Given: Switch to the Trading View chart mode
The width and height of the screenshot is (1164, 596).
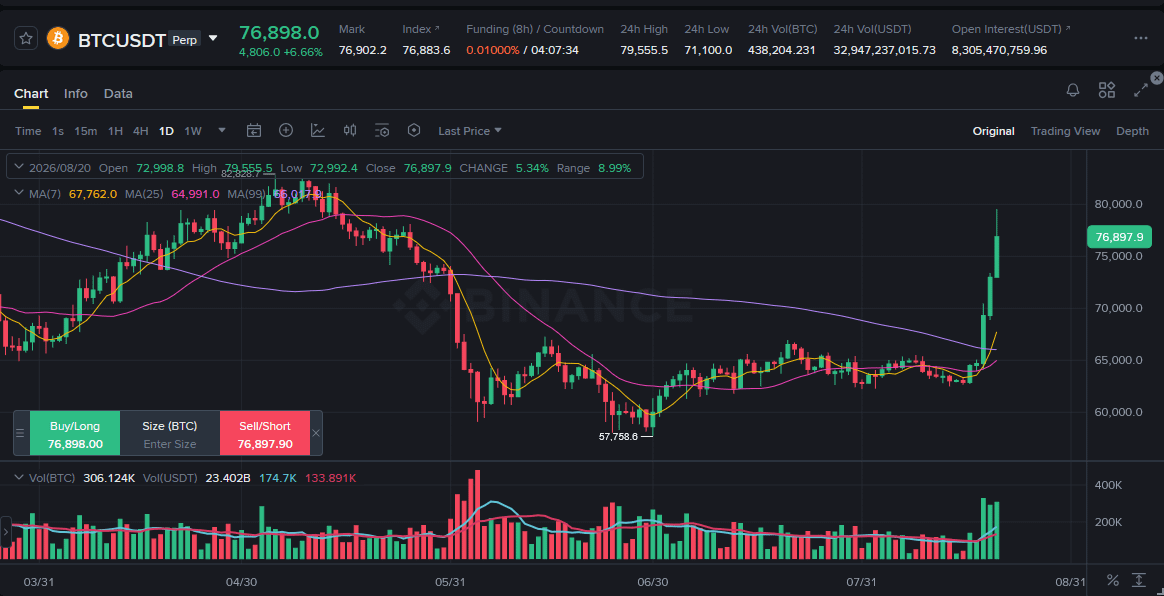Looking at the screenshot, I should coord(1065,131).
